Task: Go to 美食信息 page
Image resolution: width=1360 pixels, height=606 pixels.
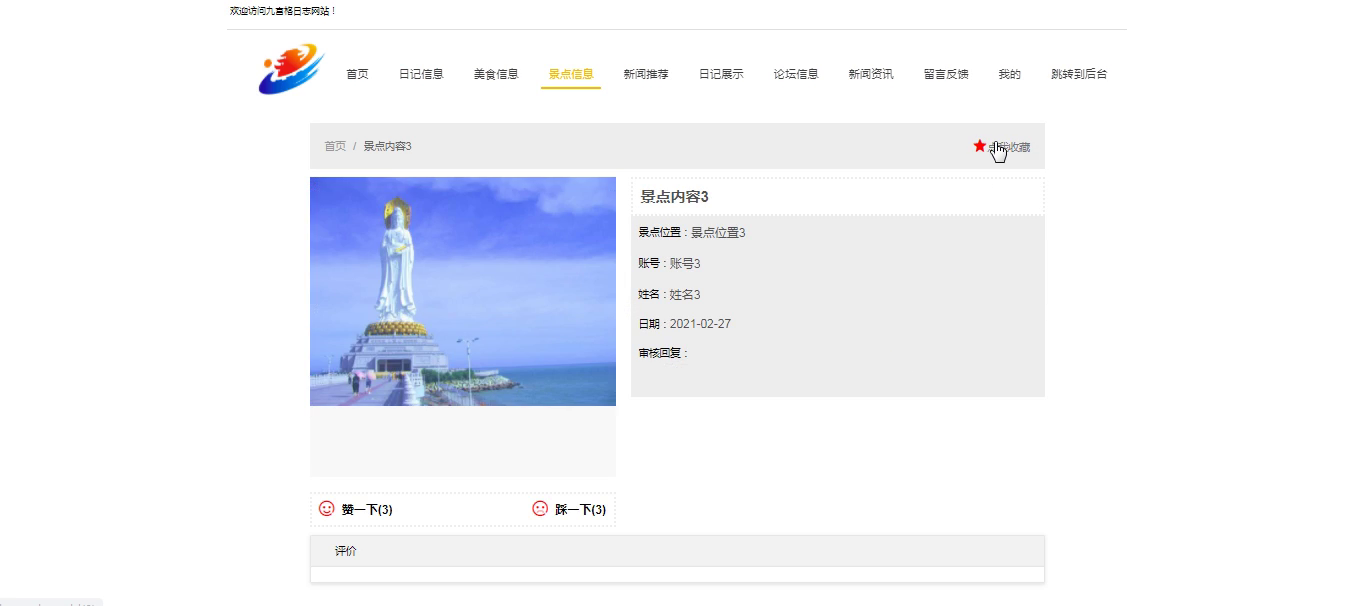Action: point(496,74)
